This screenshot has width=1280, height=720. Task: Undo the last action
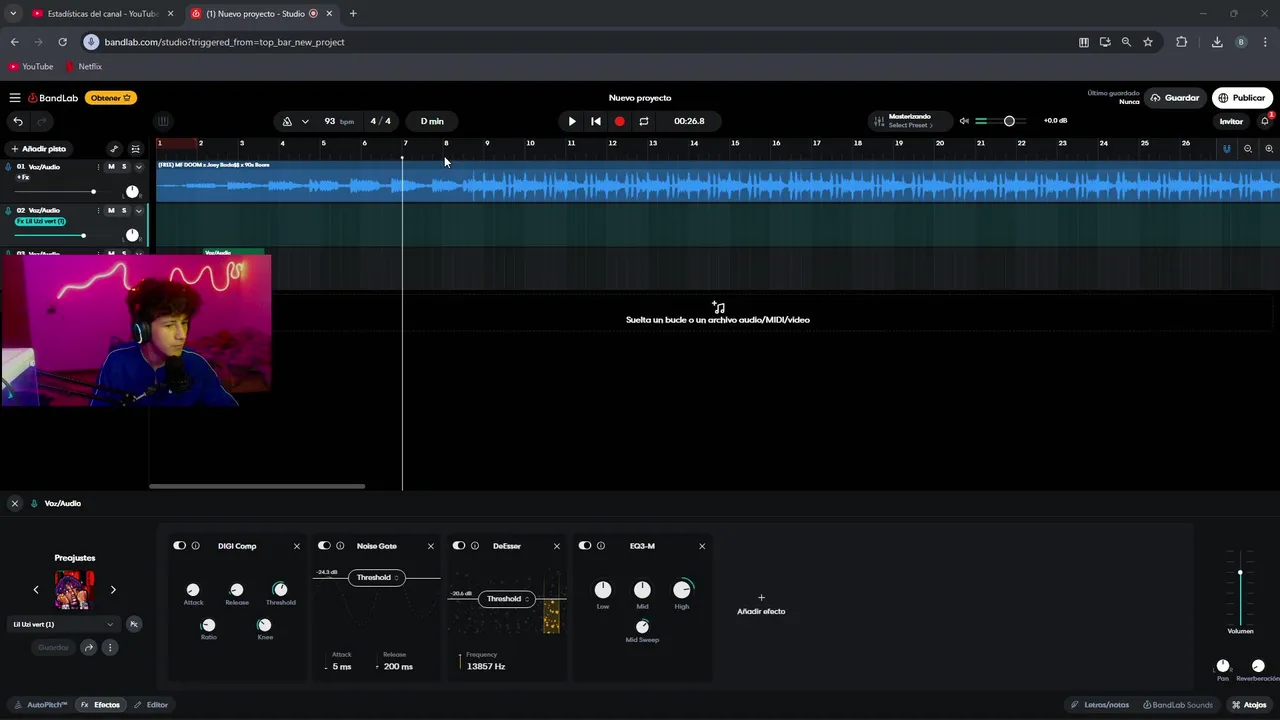(x=18, y=121)
